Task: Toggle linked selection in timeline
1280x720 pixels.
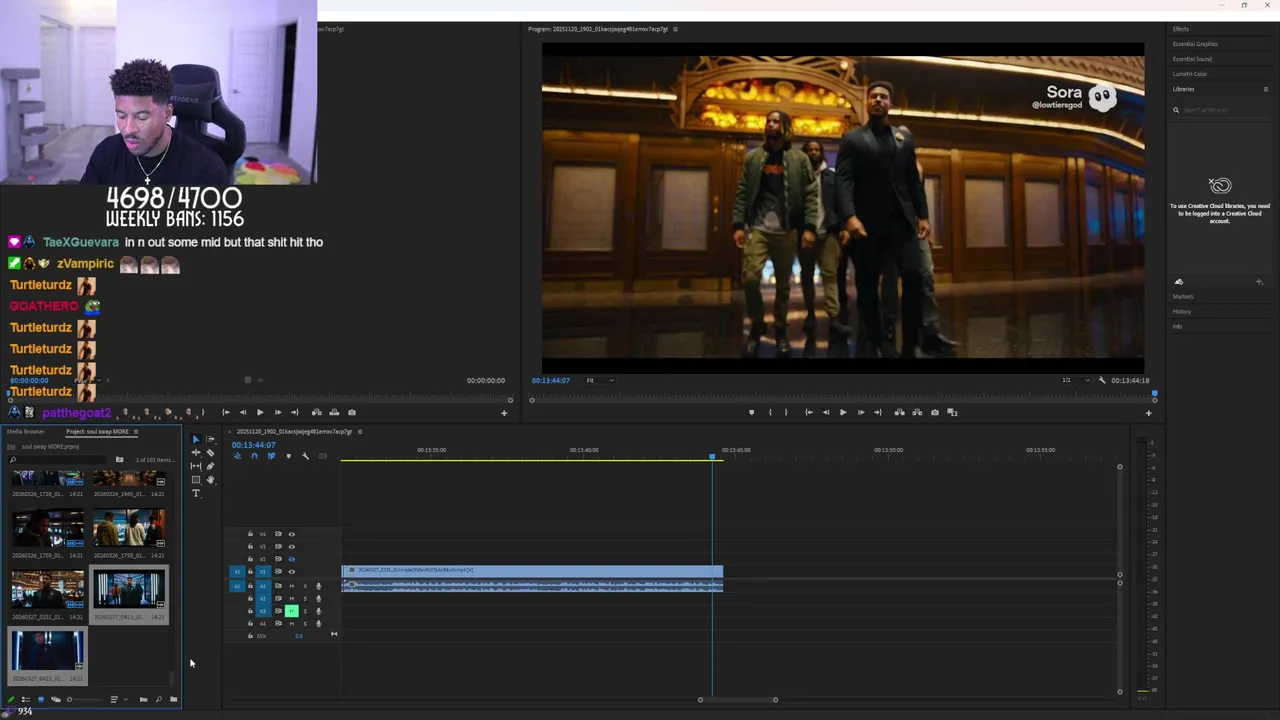Action: tap(271, 456)
